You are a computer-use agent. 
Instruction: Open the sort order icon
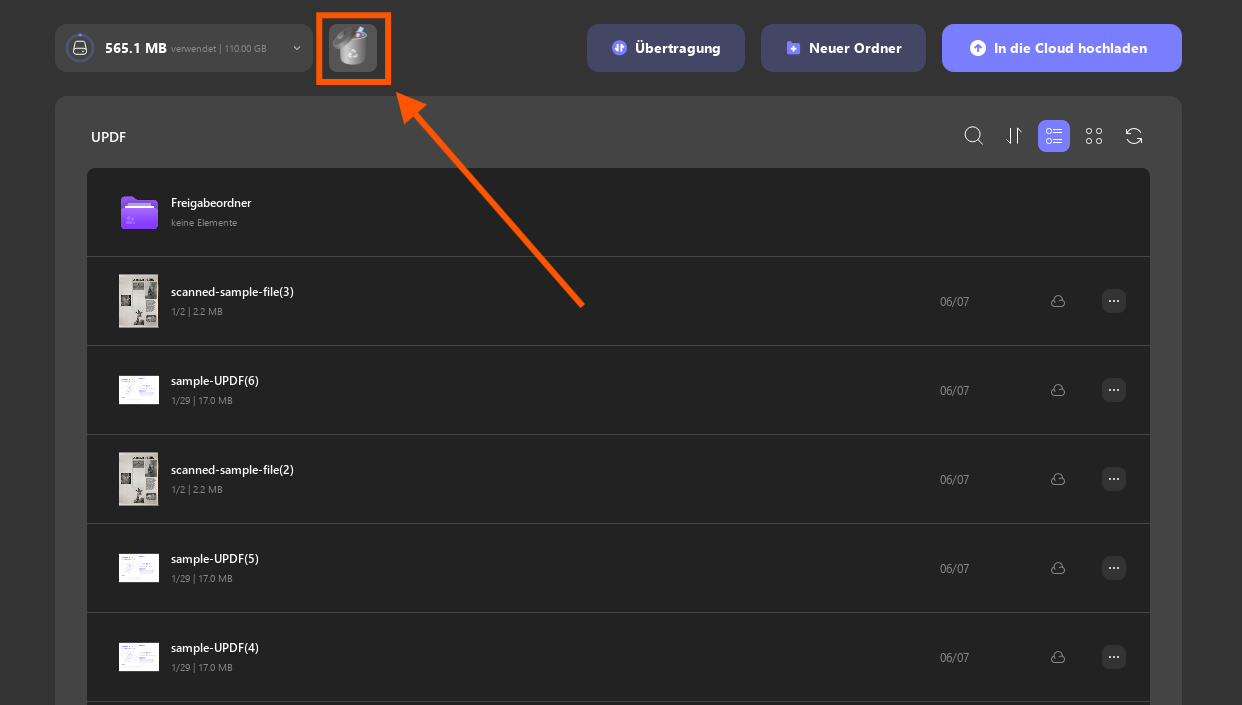point(1014,136)
